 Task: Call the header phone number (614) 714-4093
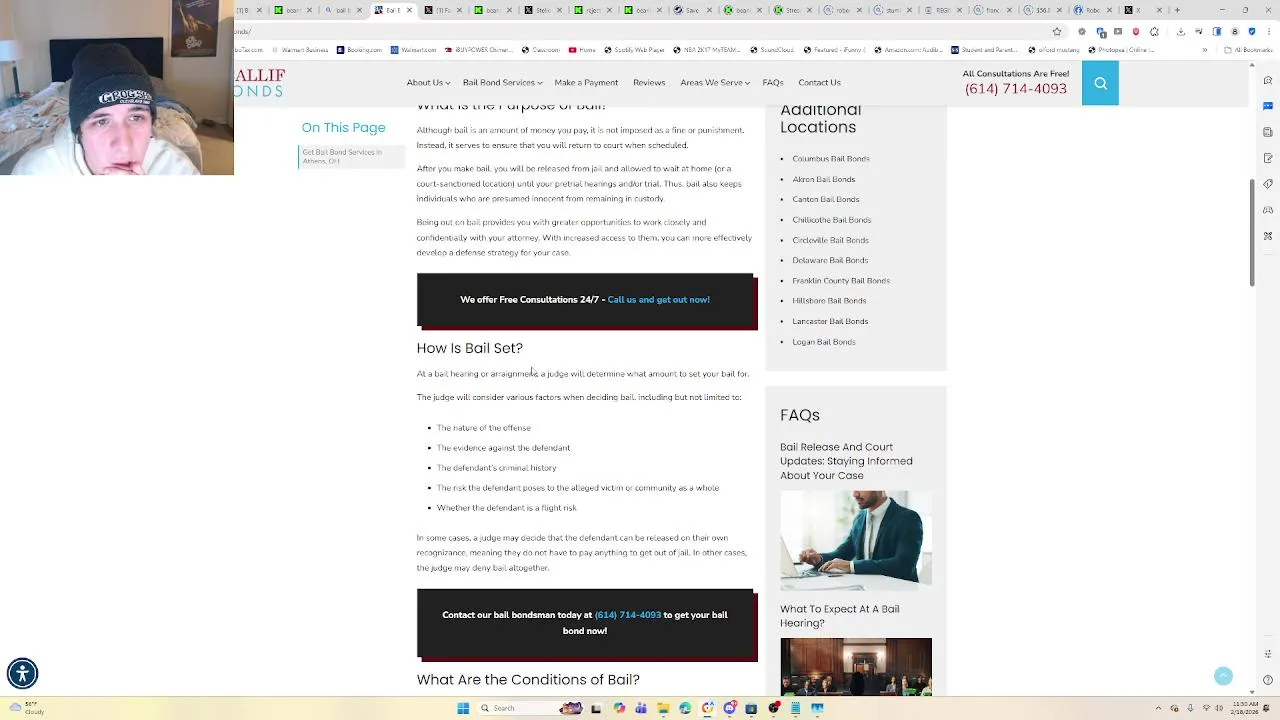point(1015,89)
